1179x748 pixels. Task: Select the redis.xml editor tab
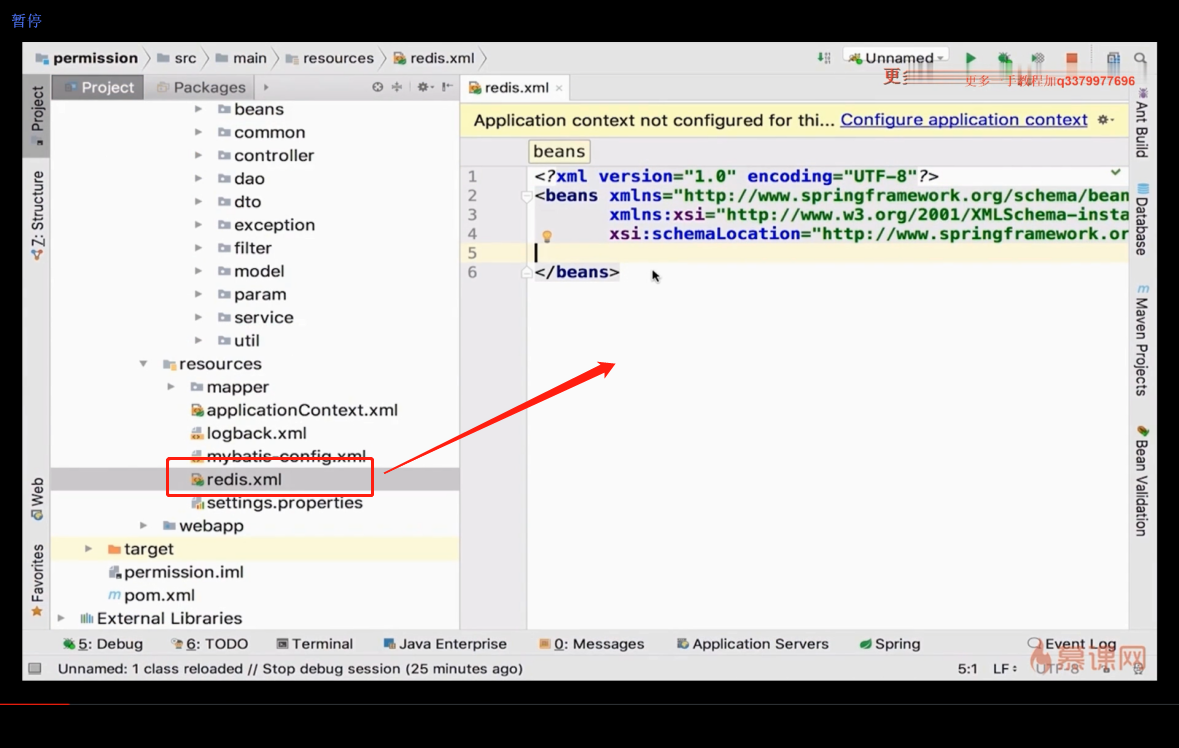[x=516, y=87]
